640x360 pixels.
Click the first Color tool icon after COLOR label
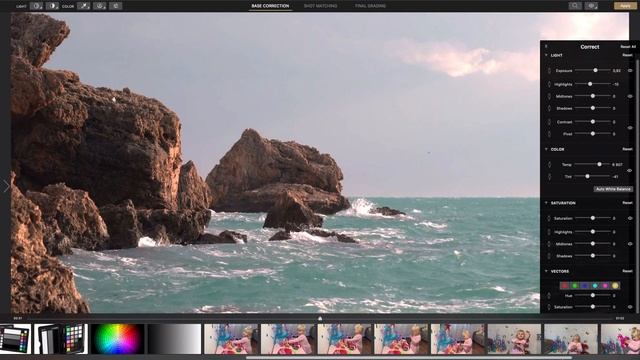point(84,6)
